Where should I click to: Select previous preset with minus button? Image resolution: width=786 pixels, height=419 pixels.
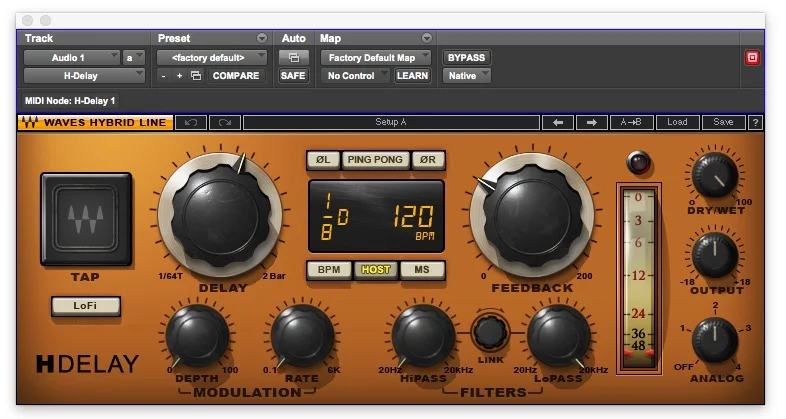(x=163, y=76)
